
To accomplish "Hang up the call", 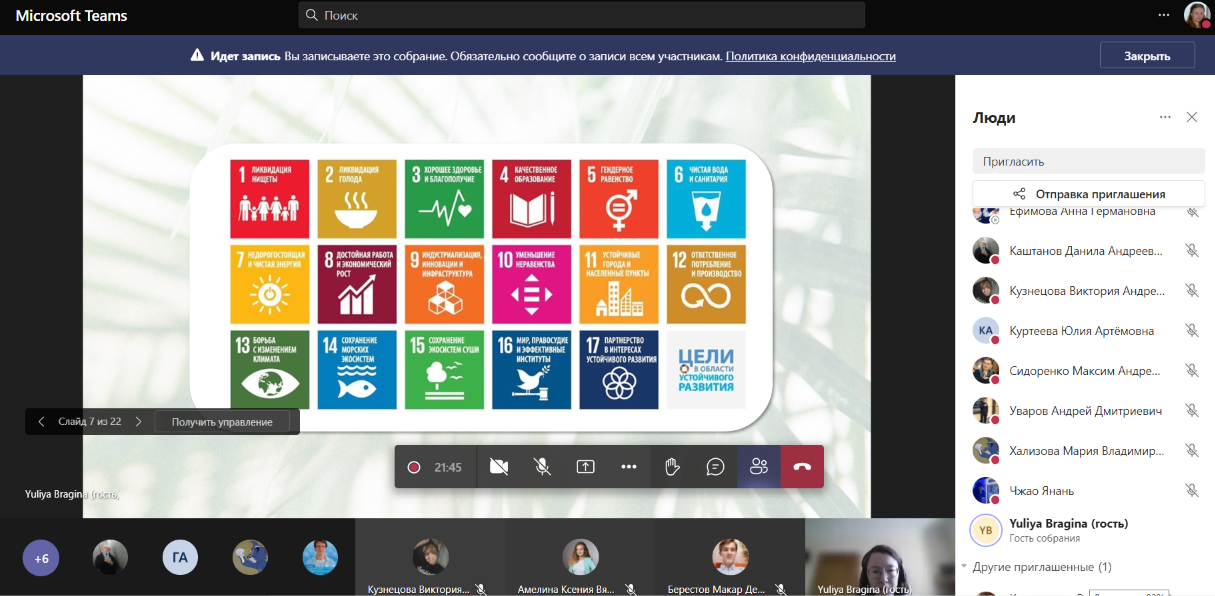I will click(x=802, y=467).
